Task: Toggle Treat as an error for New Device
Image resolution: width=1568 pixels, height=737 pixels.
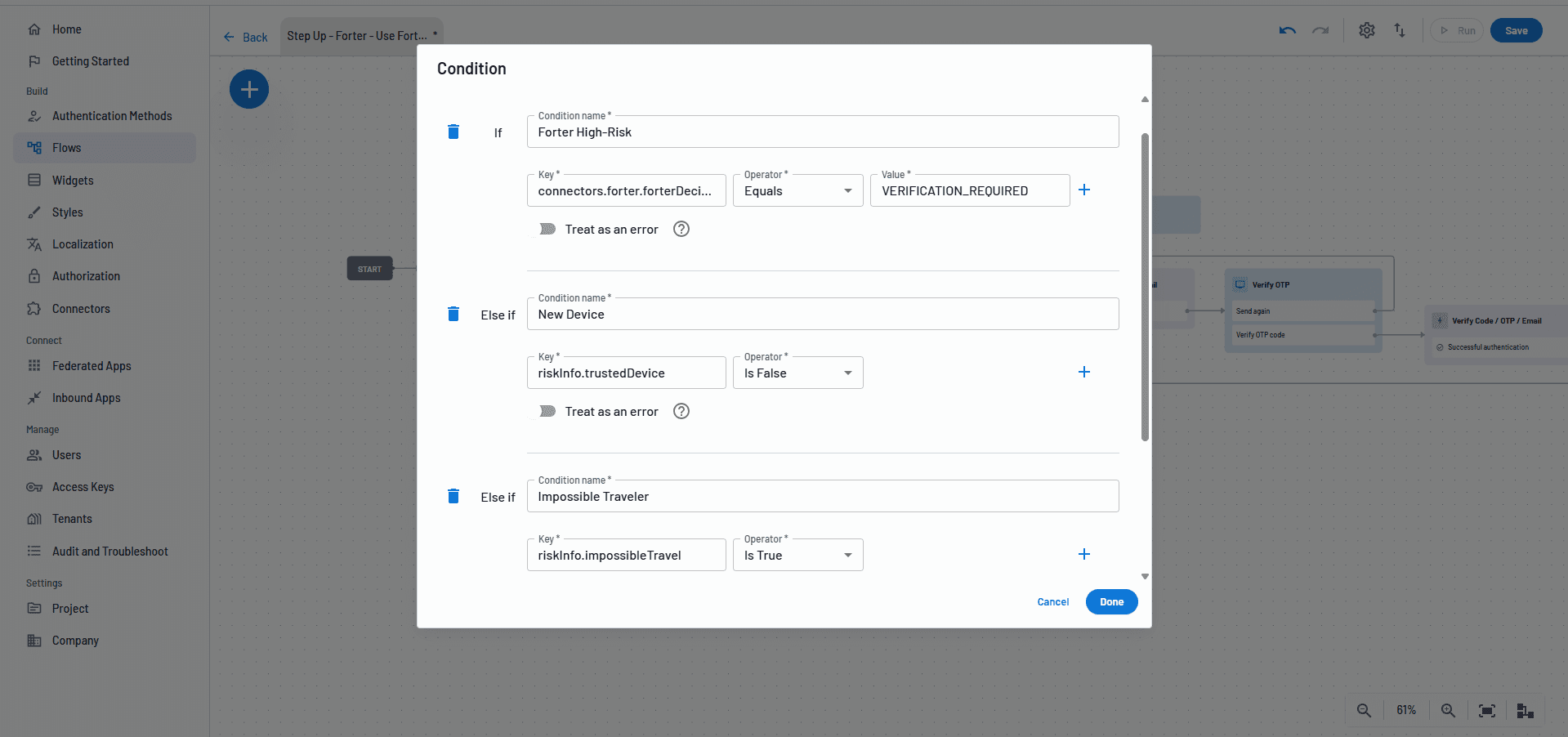Action: pyautogui.click(x=547, y=412)
